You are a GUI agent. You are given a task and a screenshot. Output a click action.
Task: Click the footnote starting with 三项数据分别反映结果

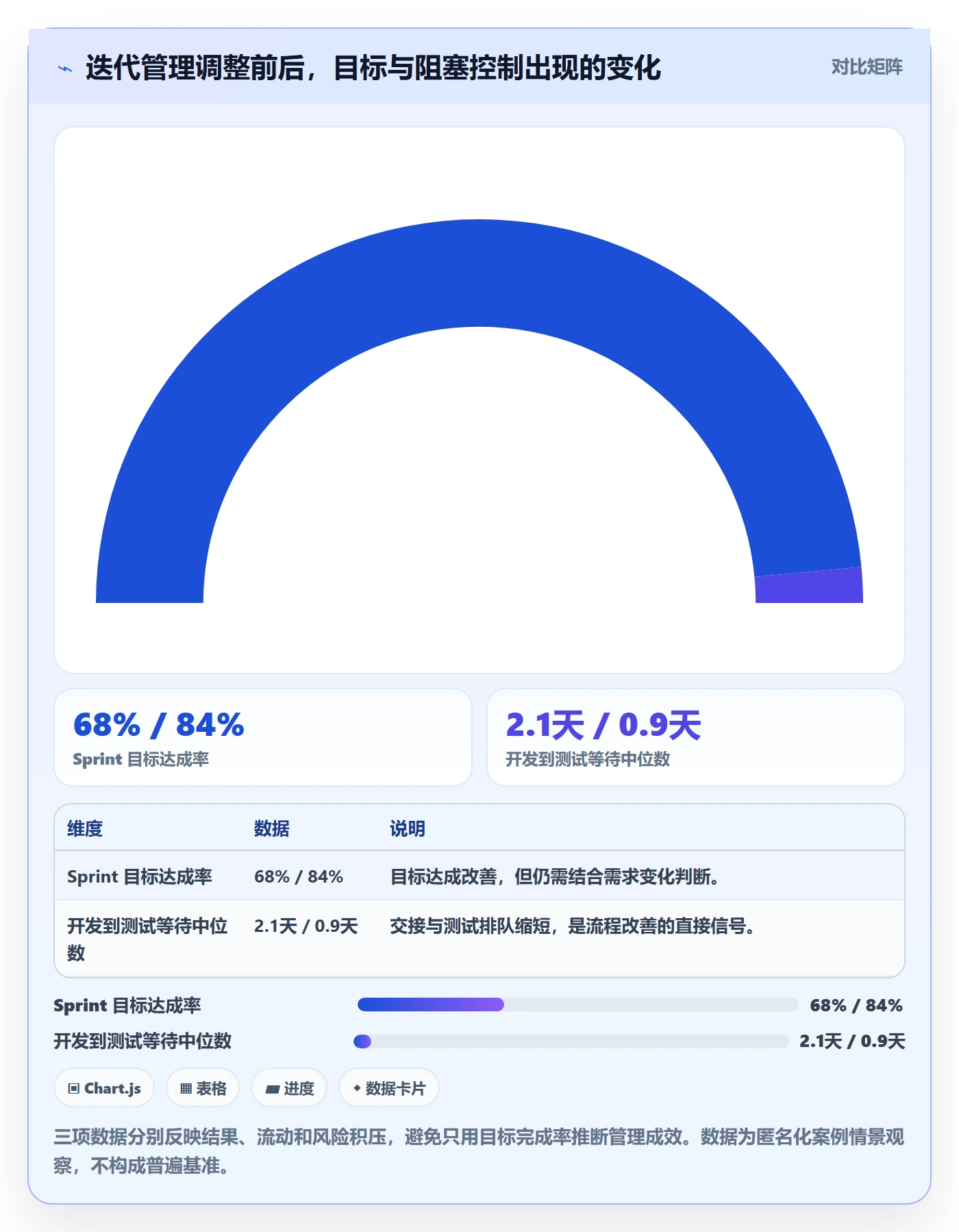coord(479,1151)
